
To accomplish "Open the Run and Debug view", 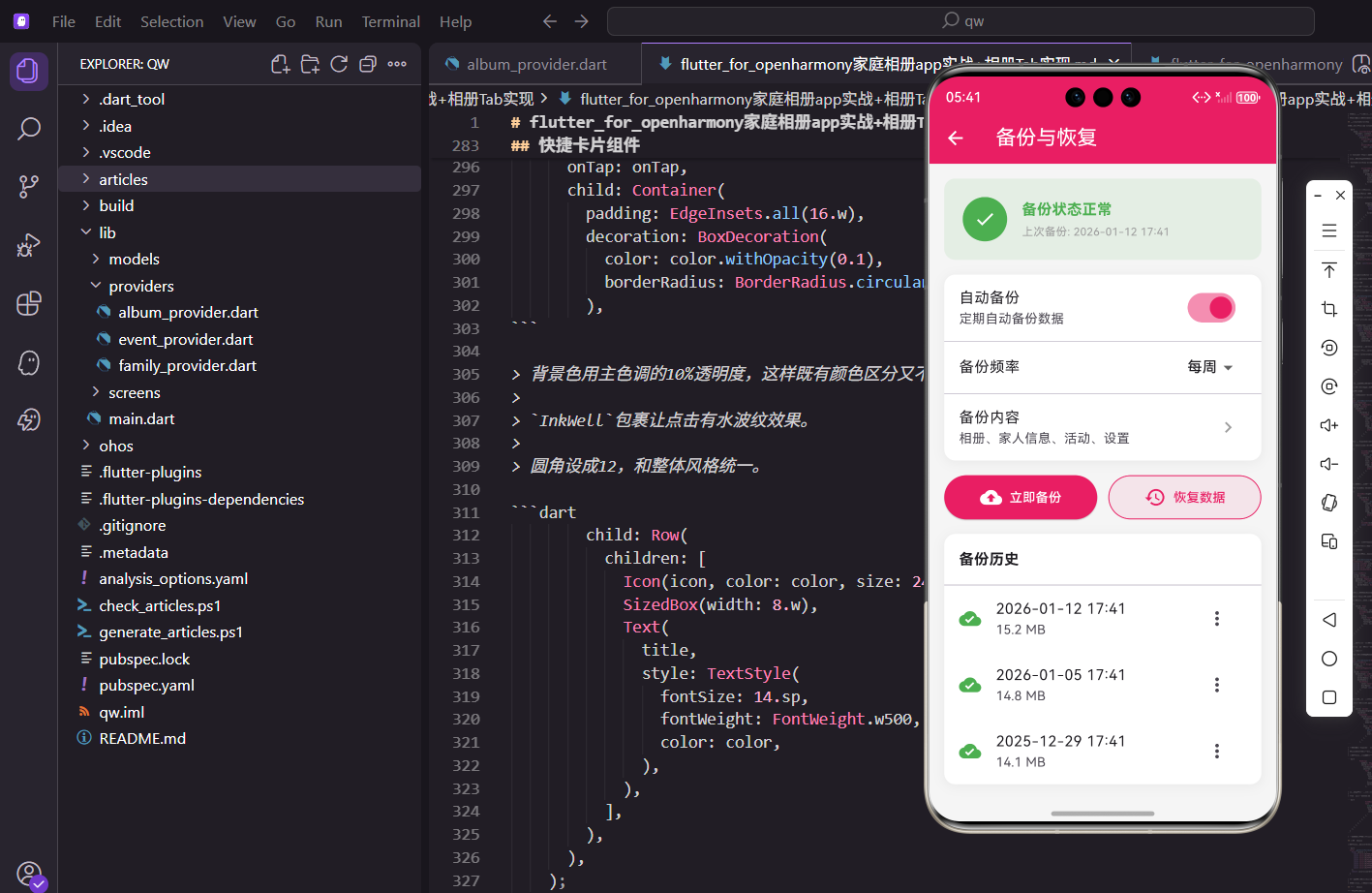I will tap(29, 245).
